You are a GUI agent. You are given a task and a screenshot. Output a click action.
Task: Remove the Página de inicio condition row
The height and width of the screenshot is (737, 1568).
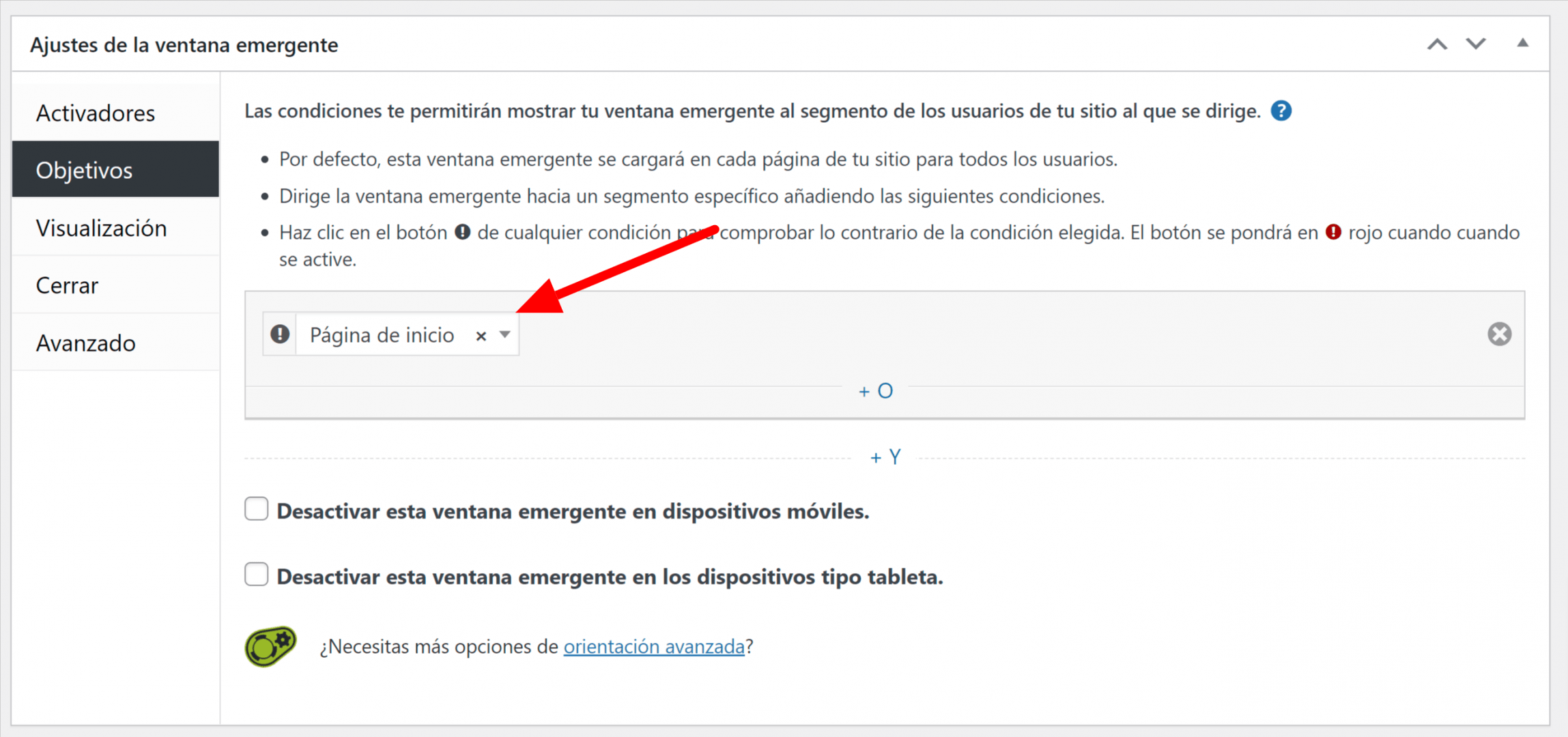(x=1499, y=334)
